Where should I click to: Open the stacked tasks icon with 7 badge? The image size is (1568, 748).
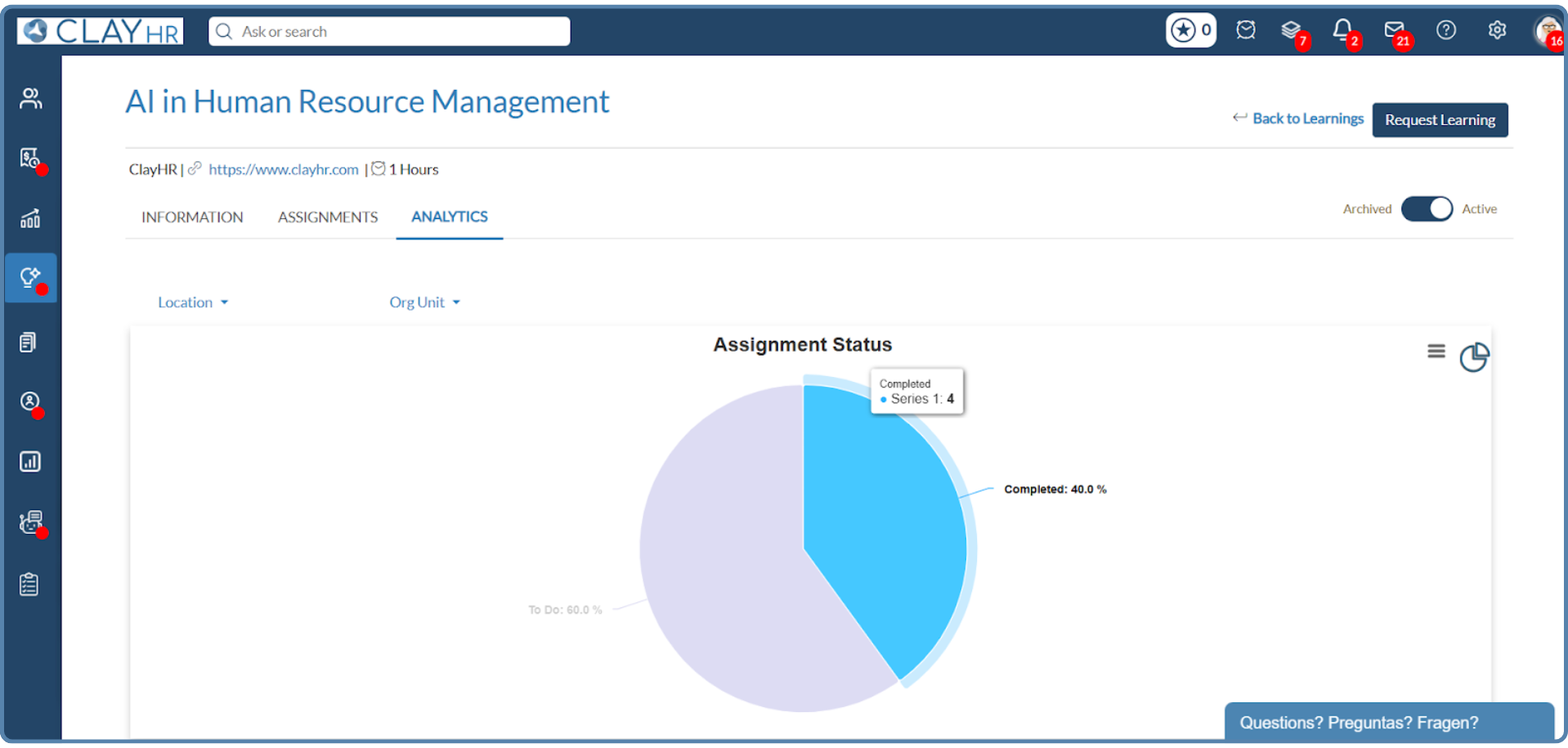1292,30
